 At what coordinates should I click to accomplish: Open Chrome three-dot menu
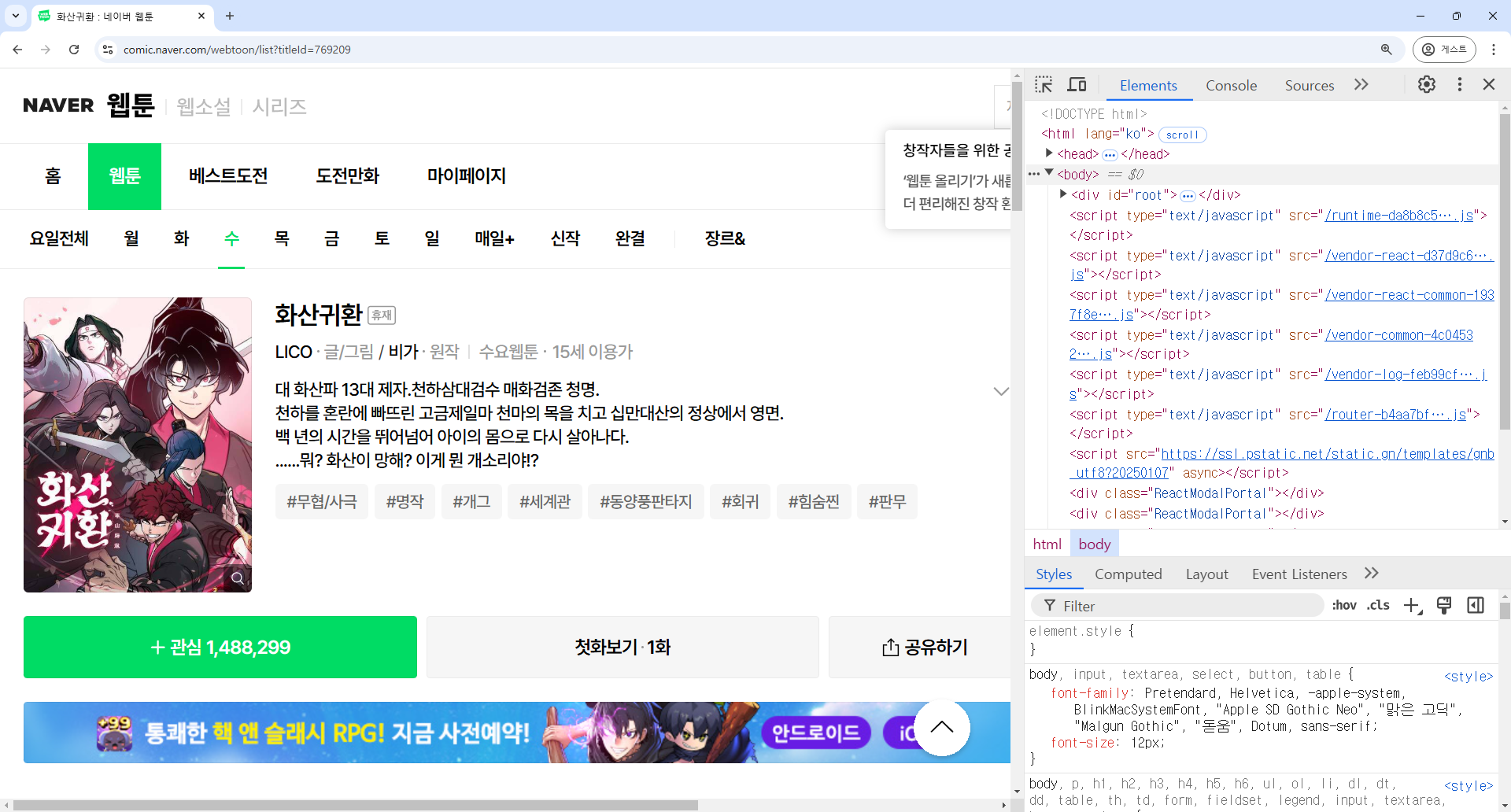(1494, 50)
